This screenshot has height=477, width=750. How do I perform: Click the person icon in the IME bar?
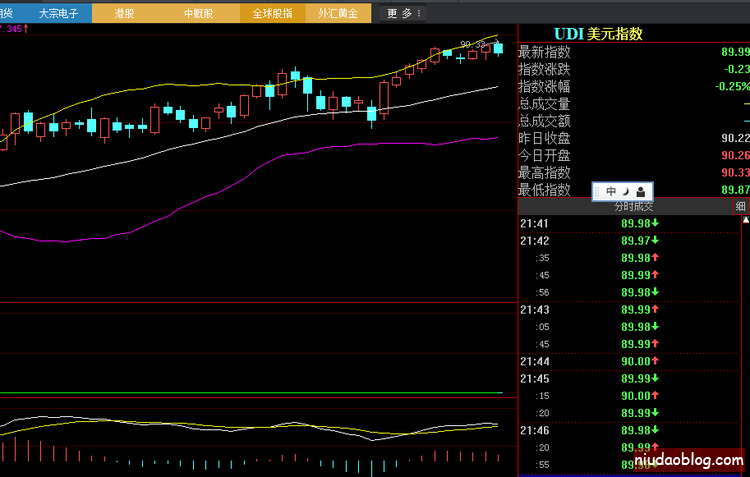point(642,190)
